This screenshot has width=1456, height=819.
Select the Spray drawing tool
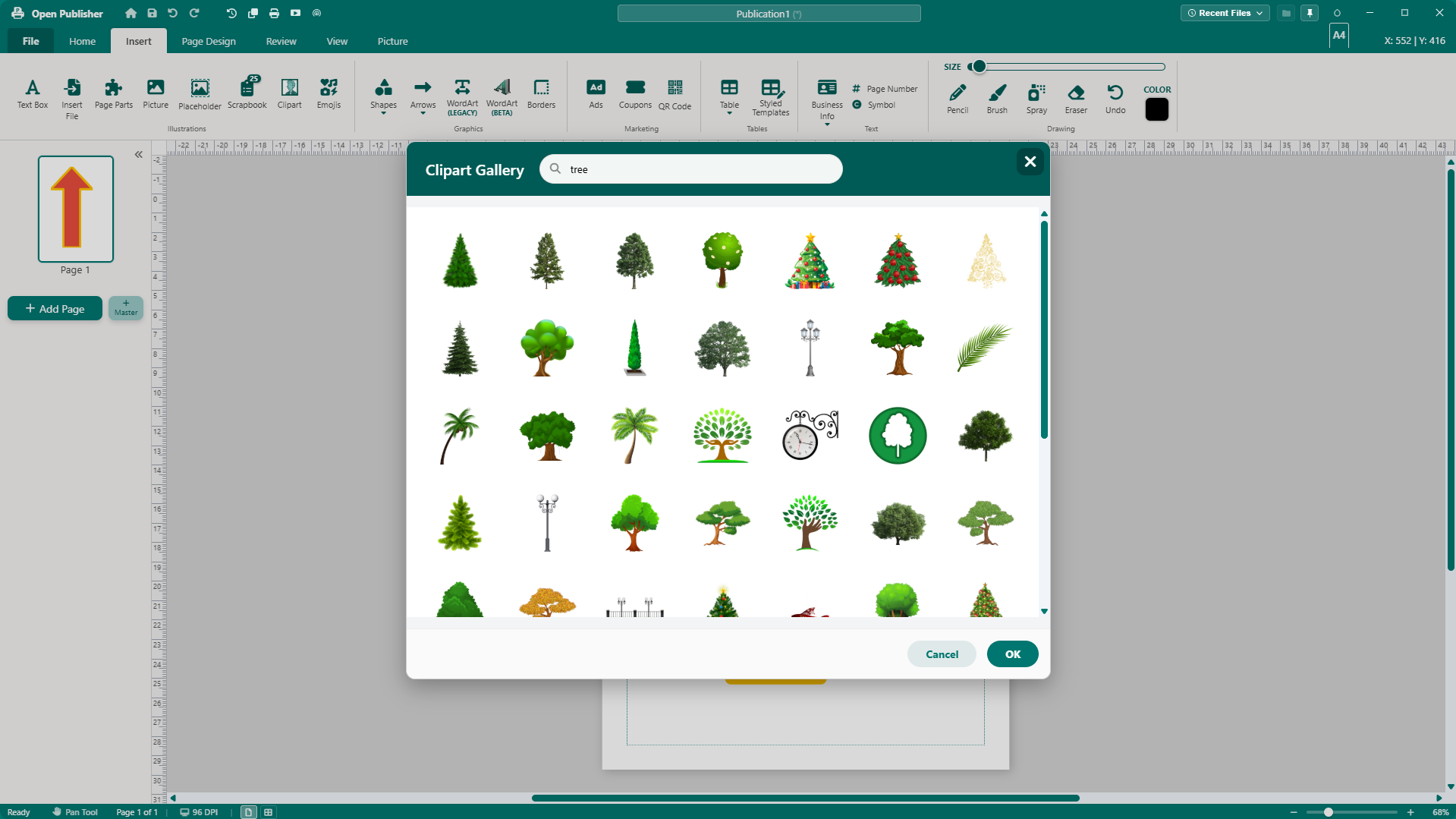click(1036, 99)
